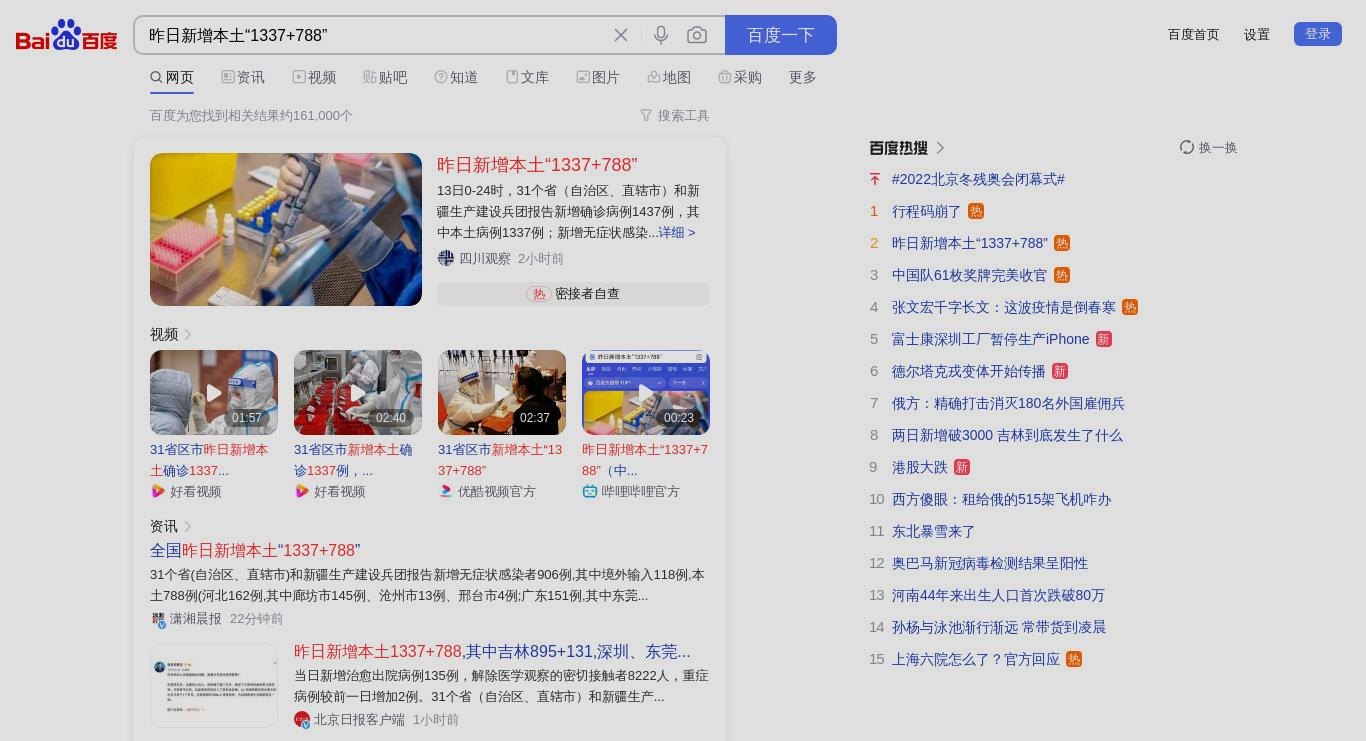Open the 哔哩哔哩官方 source
The height and width of the screenshot is (741, 1366).
point(631,491)
